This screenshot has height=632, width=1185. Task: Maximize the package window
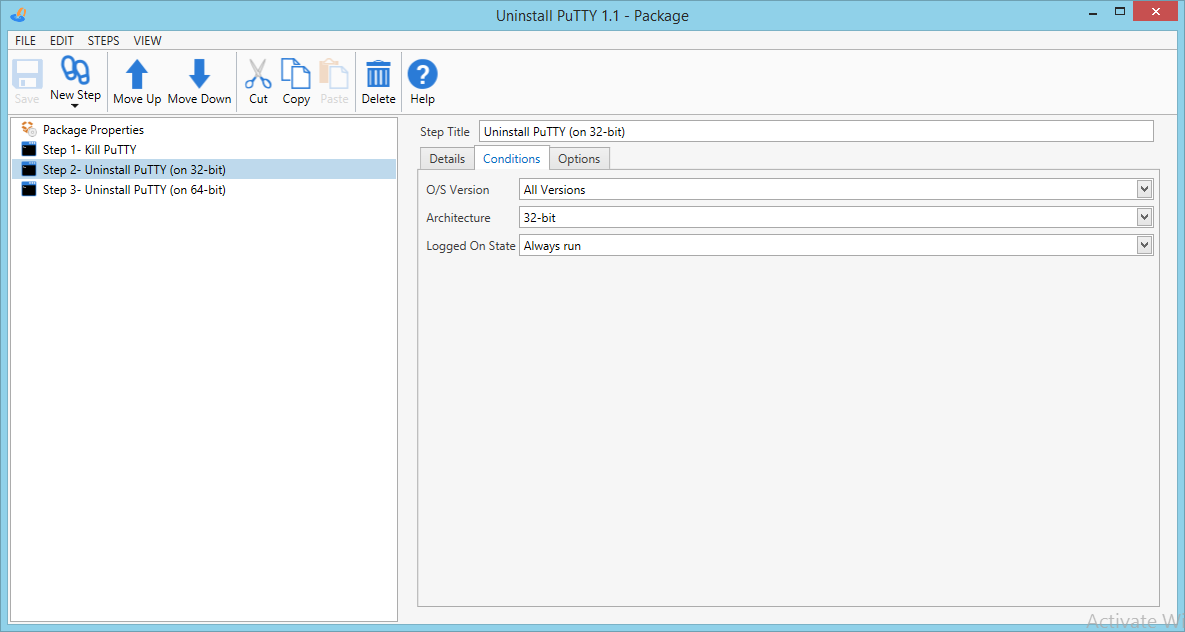[1120, 11]
